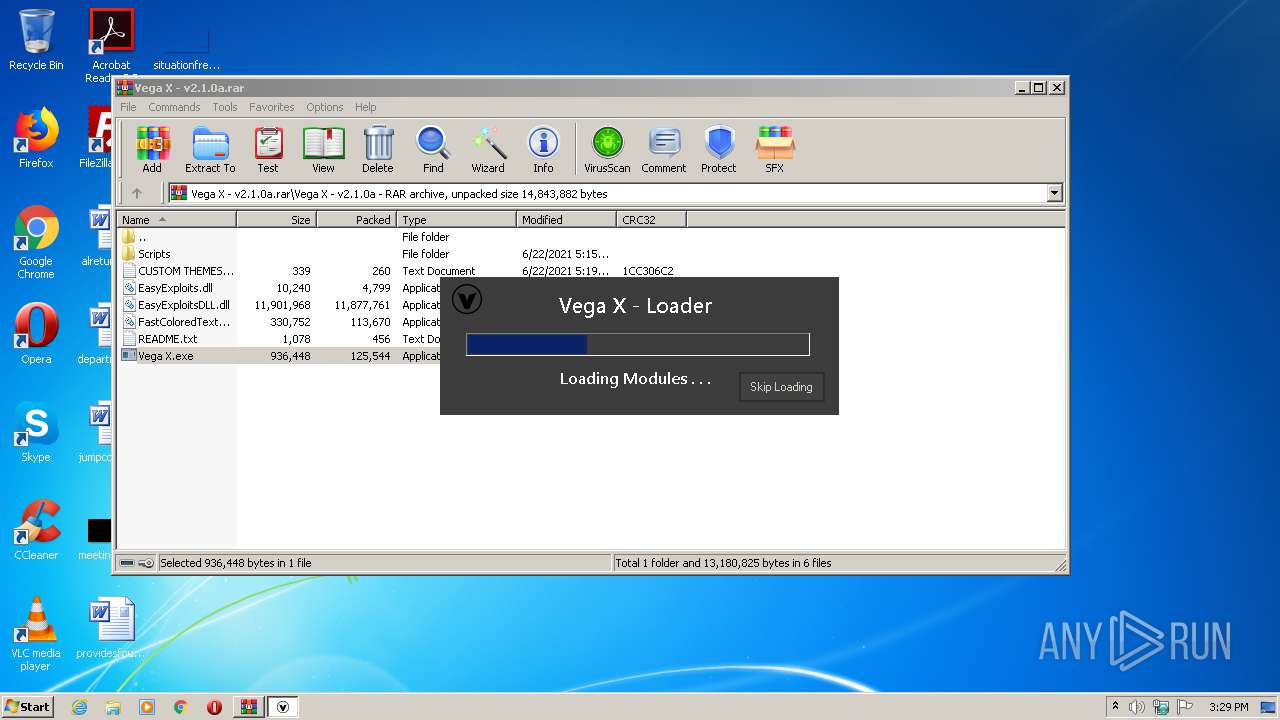Open Firefox desktop shortcut
The width and height of the screenshot is (1280, 720).
point(36,138)
